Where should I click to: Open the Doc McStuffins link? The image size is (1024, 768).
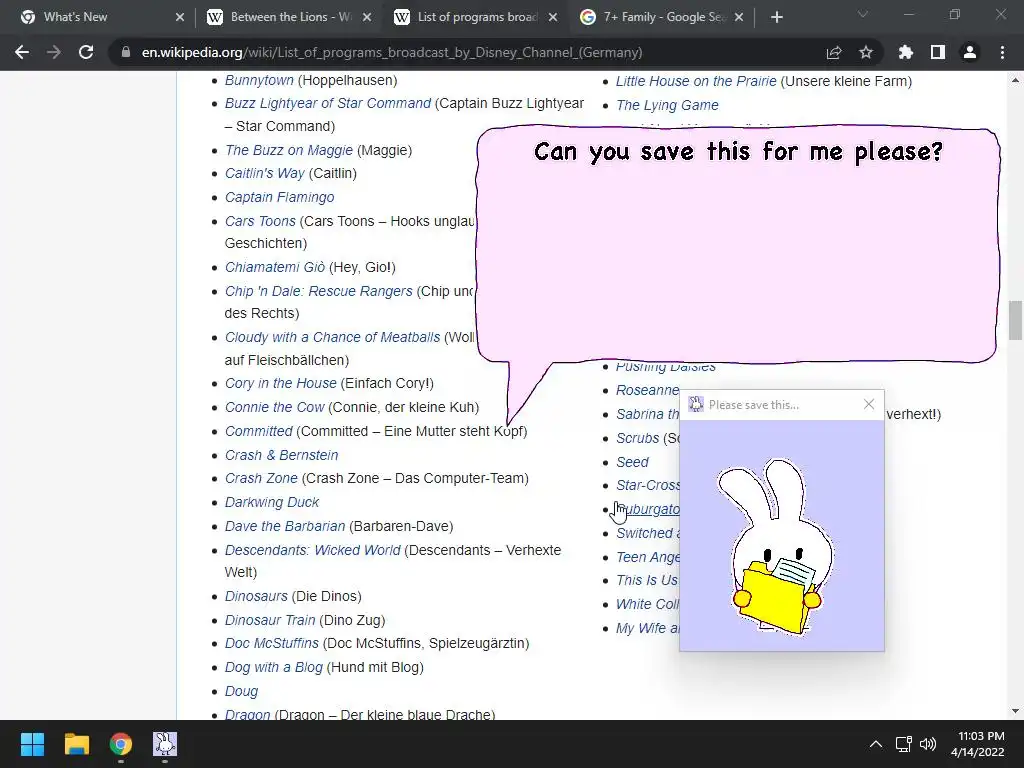pos(272,643)
